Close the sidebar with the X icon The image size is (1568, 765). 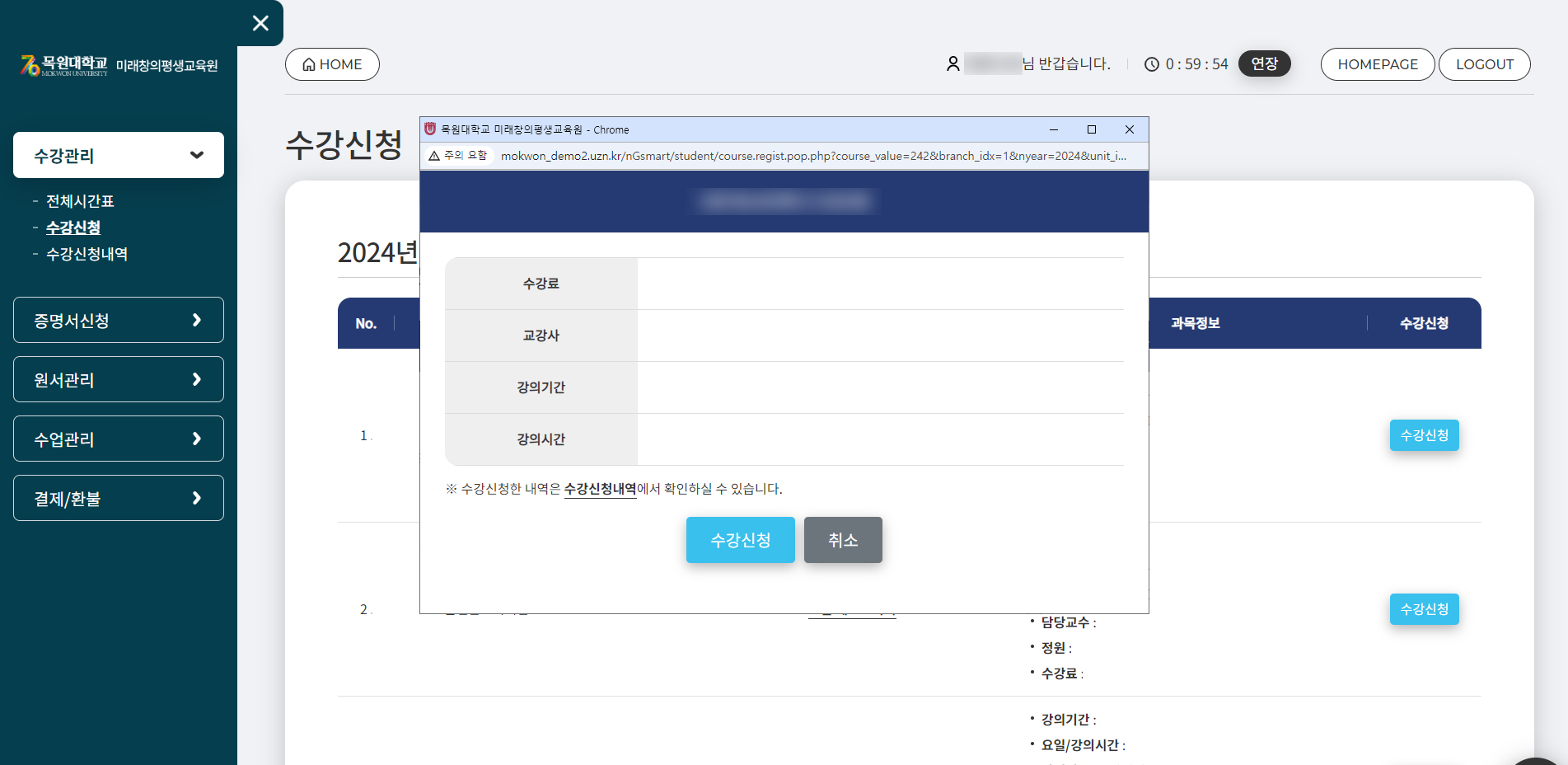260,23
